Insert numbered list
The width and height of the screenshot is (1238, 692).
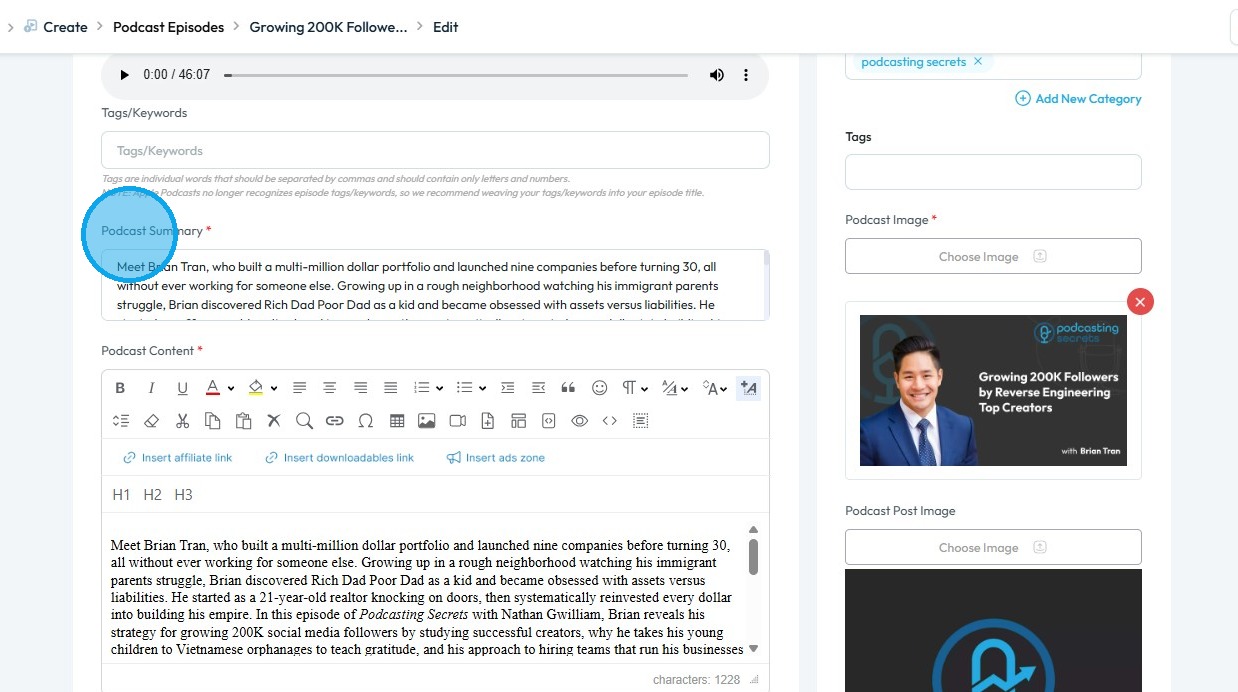(x=421, y=388)
